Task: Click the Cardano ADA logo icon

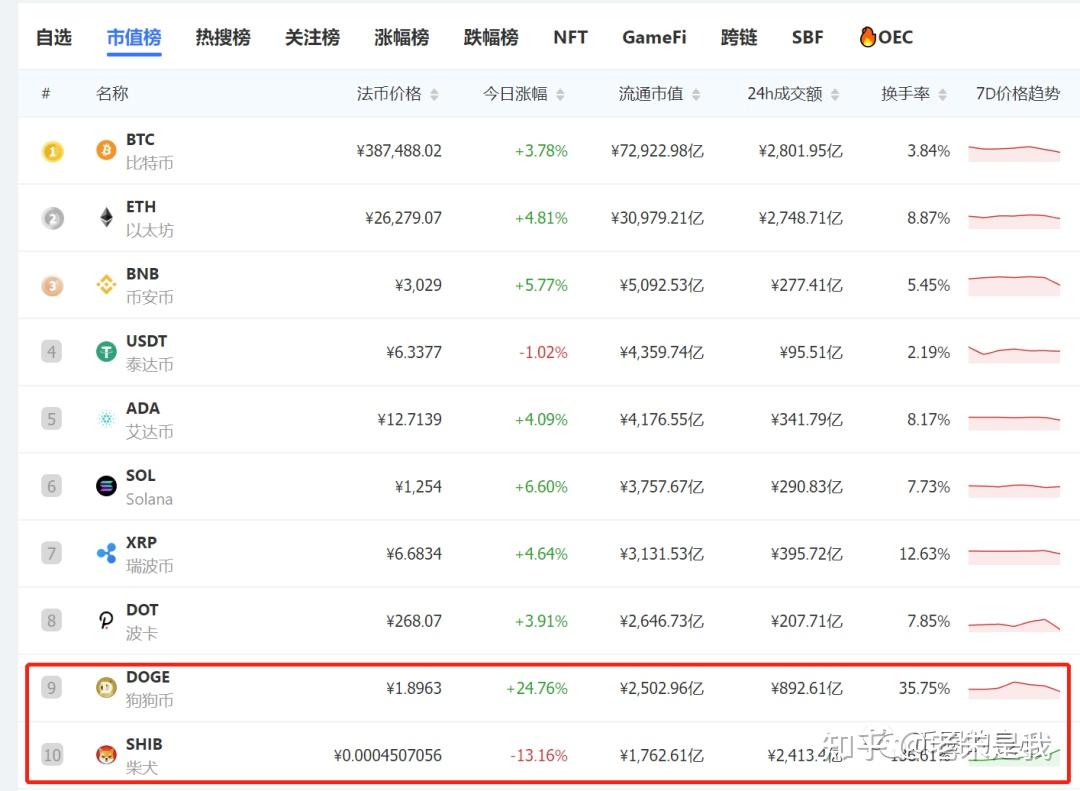Action: [x=106, y=419]
